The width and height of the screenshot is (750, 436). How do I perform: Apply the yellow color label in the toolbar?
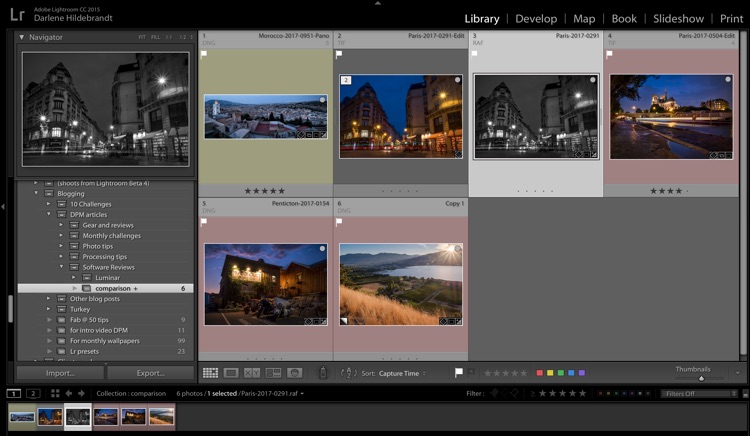(550, 373)
